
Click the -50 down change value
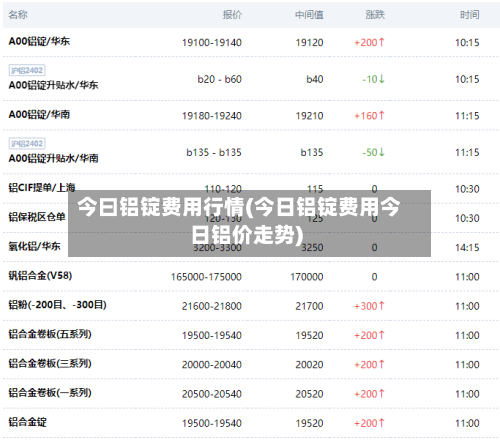(x=373, y=153)
